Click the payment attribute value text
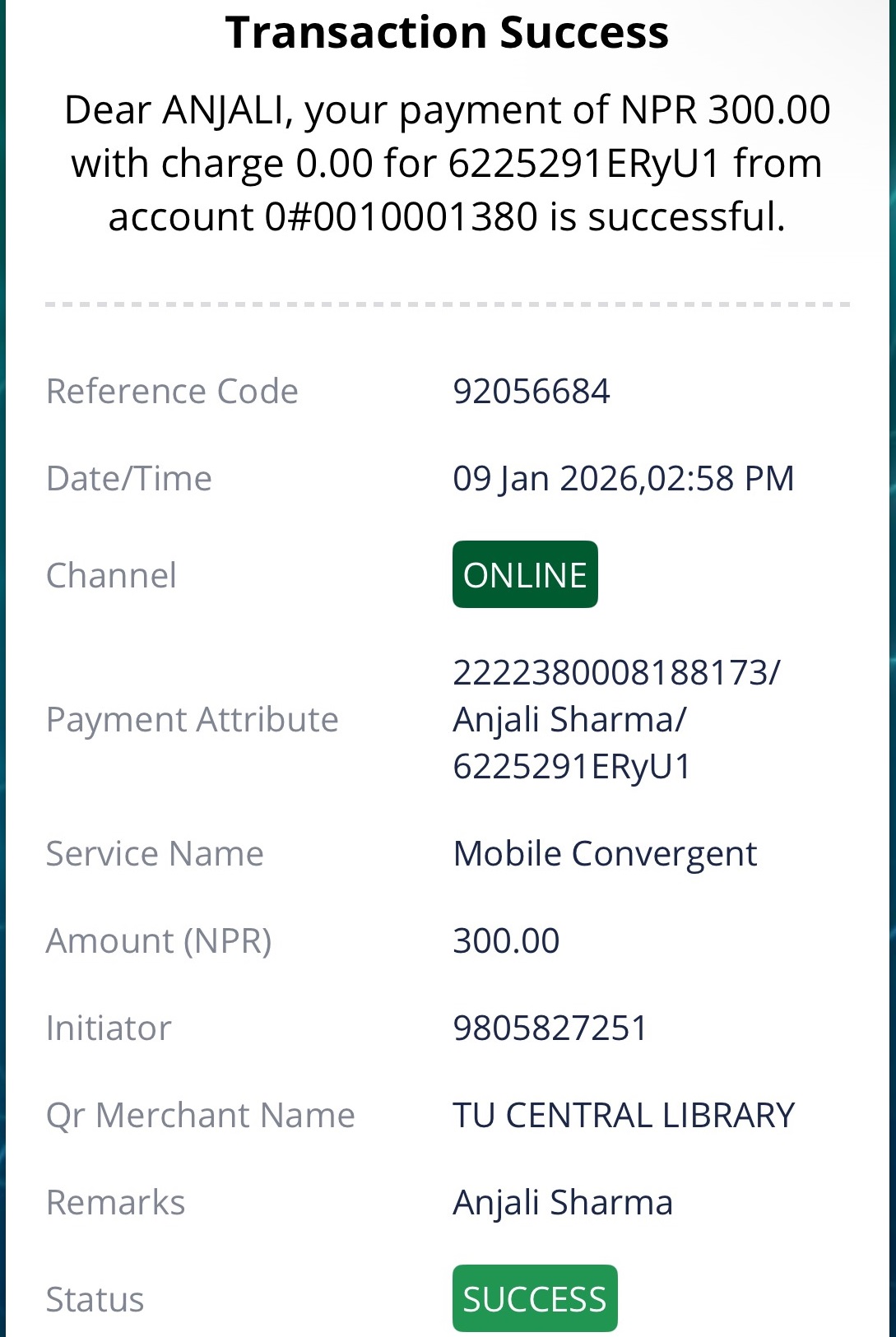 point(615,719)
